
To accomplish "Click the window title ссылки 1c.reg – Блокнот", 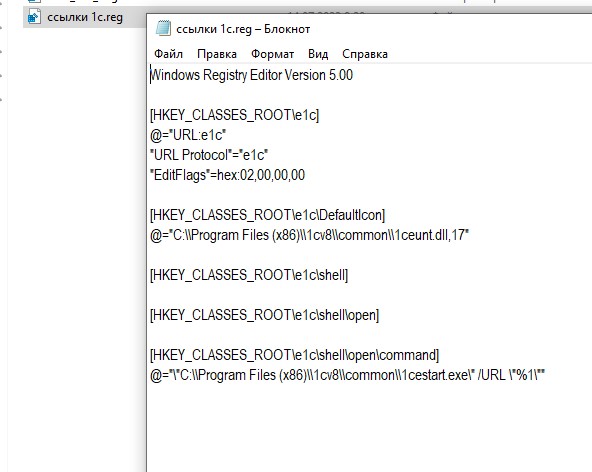I will [x=243, y=29].
